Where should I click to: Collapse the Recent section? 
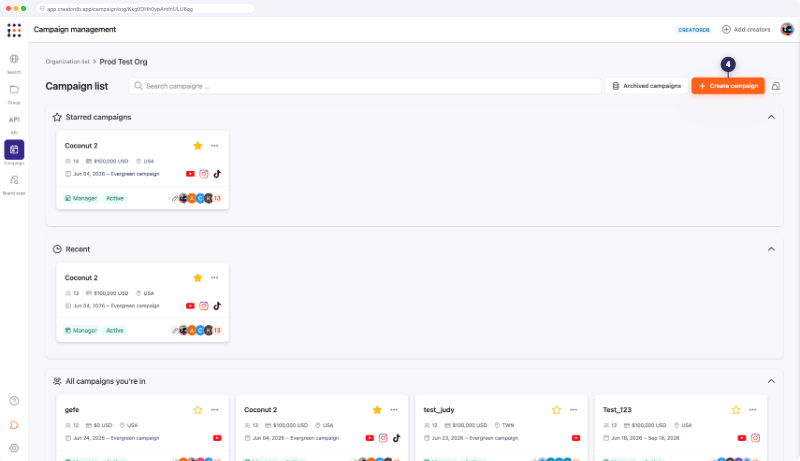click(771, 249)
